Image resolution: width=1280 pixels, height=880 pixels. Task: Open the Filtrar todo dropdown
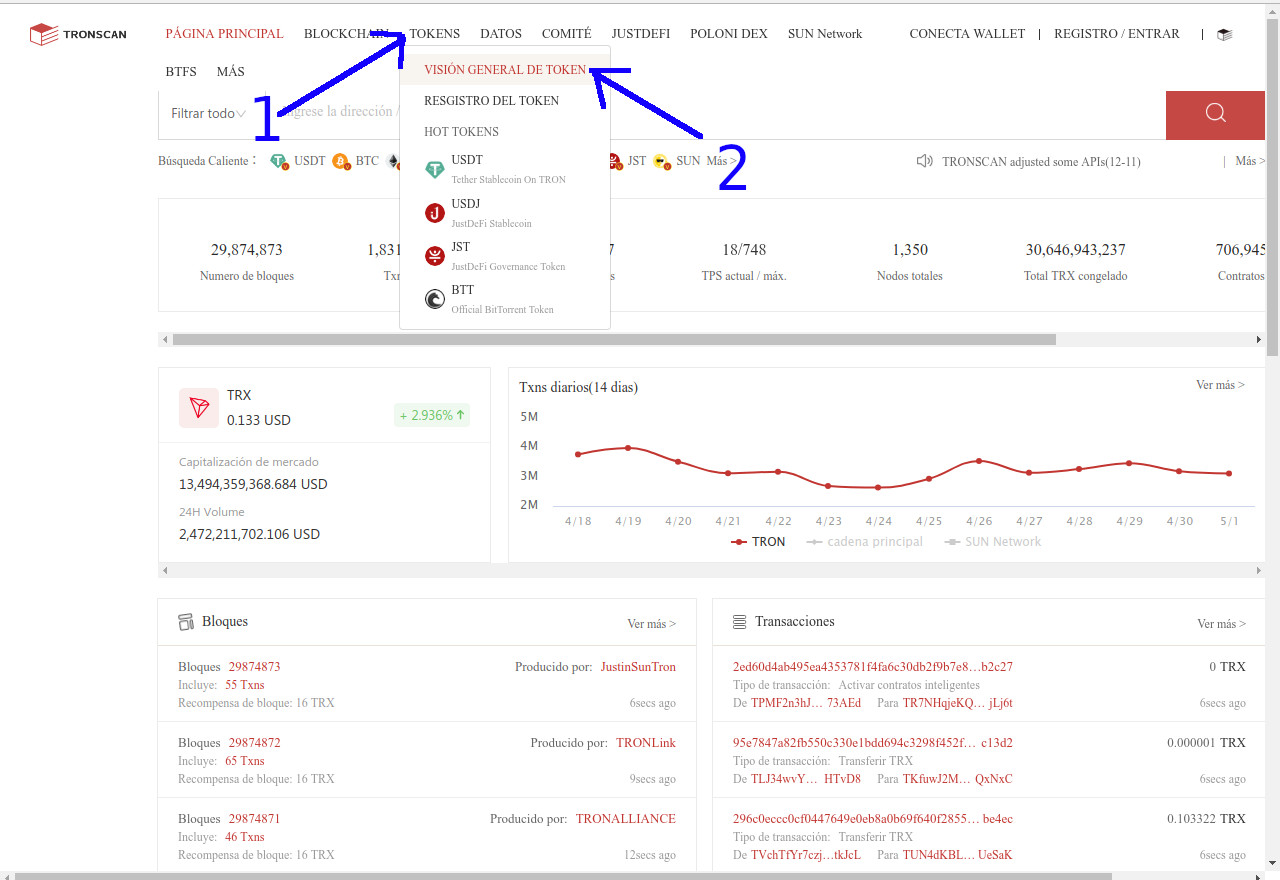tap(209, 113)
